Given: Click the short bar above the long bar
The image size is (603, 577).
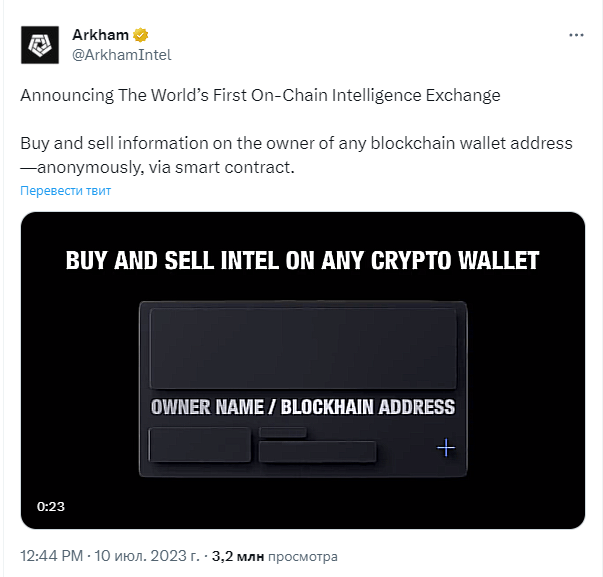Looking at the screenshot, I should point(283,432).
